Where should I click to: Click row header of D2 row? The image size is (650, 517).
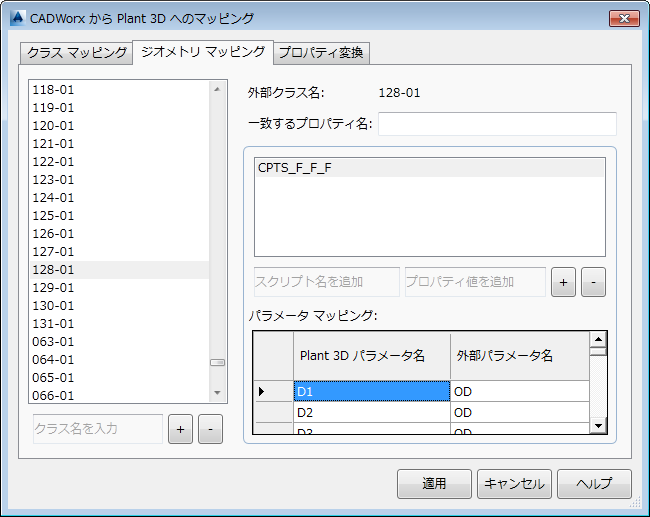point(273,413)
